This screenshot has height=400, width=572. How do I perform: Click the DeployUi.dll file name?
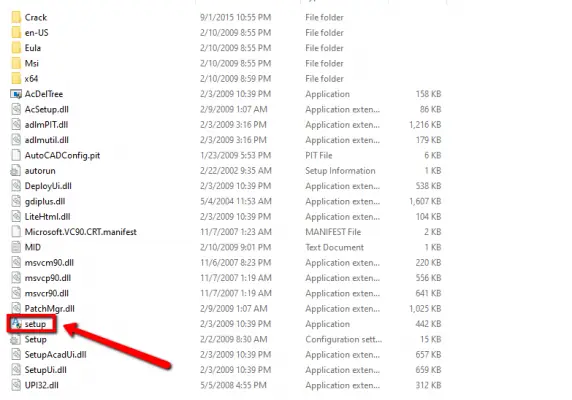tap(48, 186)
